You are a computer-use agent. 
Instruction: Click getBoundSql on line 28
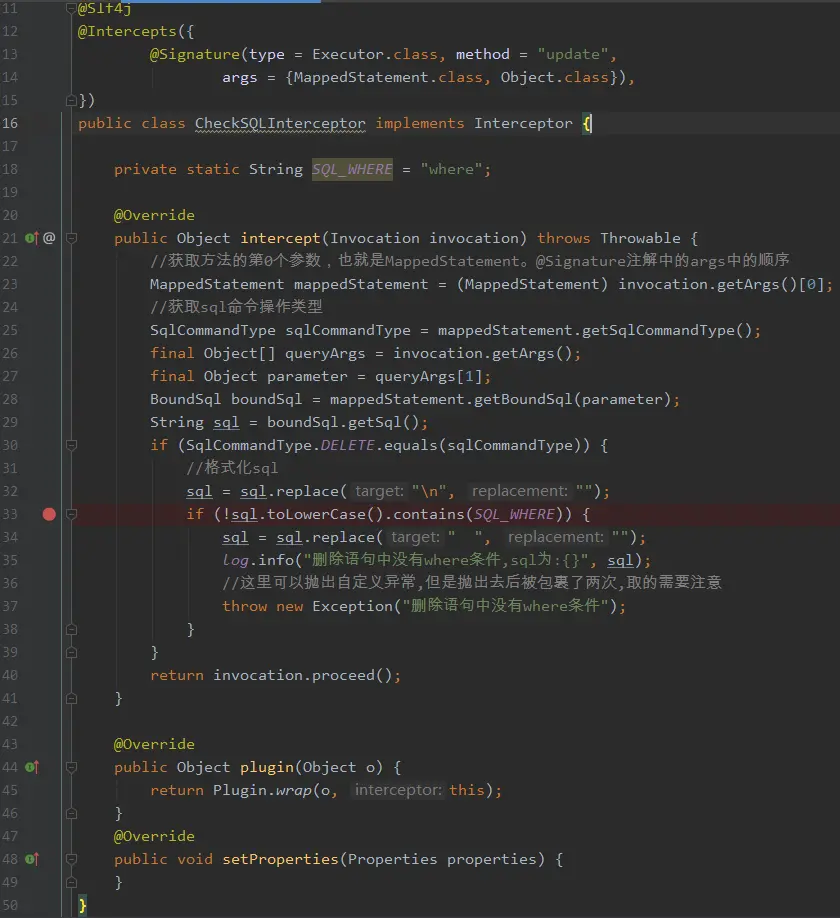[523, 399]
